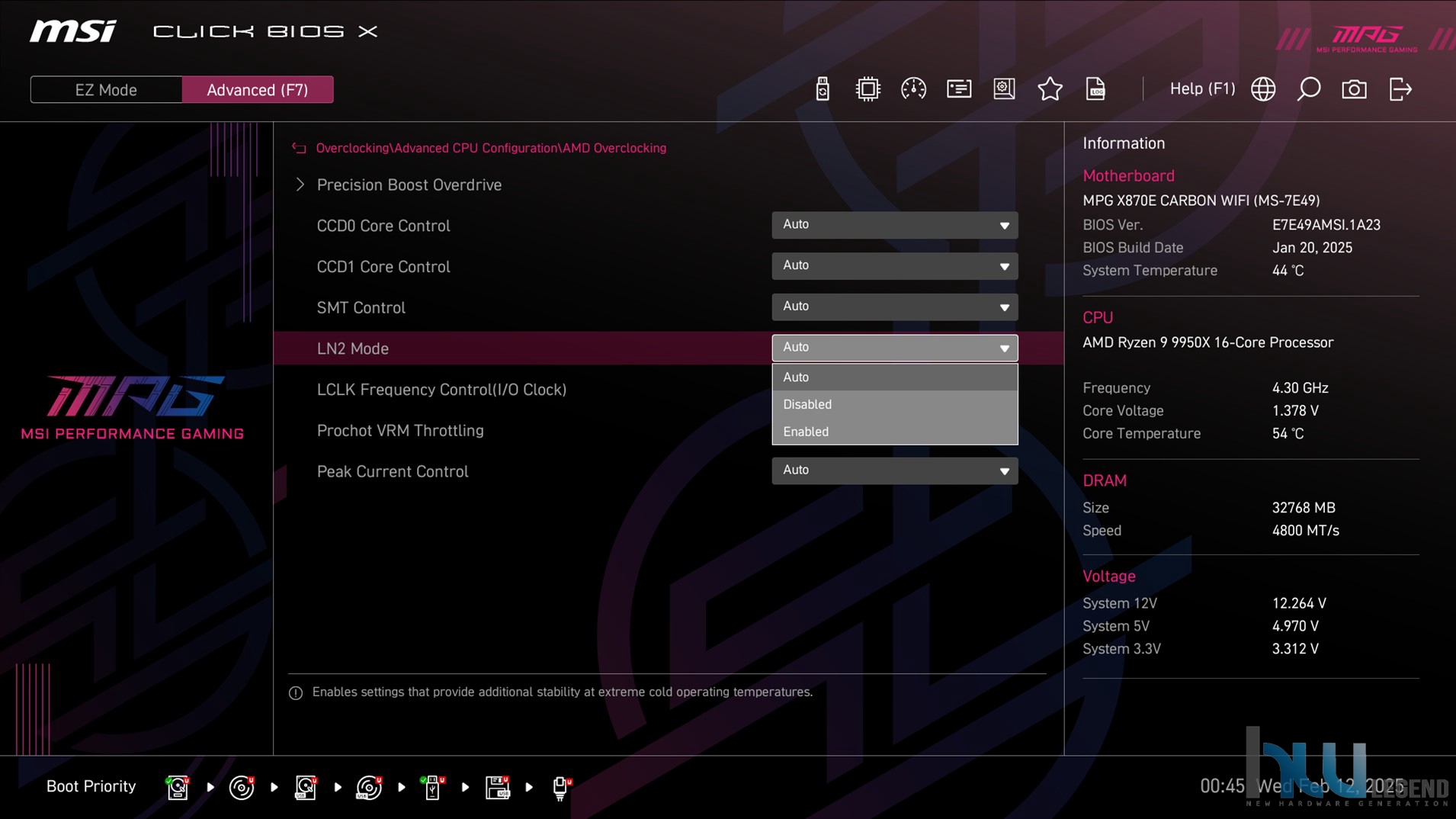Open Favorites star icon
Screen dimensions: 1456x819
(x=1050, y=89)
